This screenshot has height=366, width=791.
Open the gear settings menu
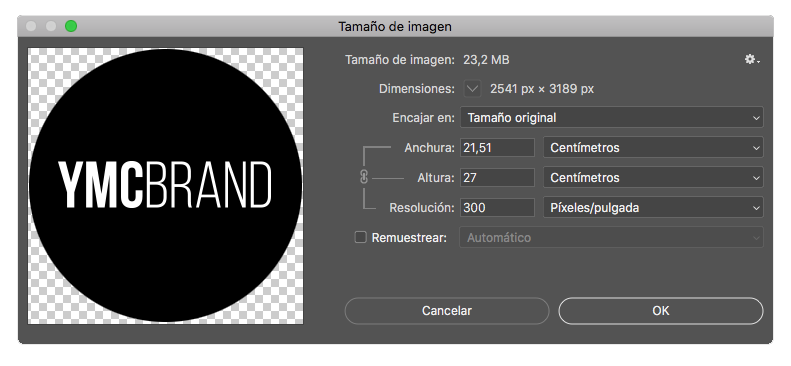pyautogui.click(x=752, y=60)
